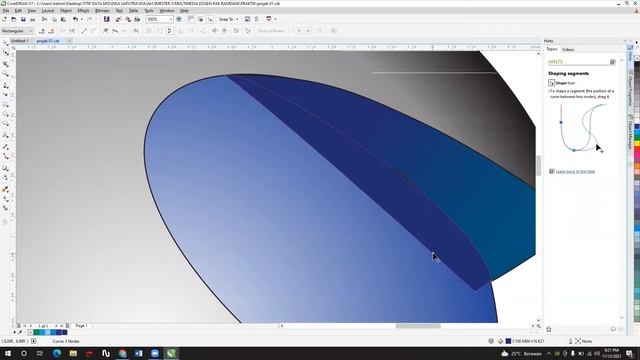Click the Open file icon
Screen dimensions: 640x360
(x=13, y=19)
